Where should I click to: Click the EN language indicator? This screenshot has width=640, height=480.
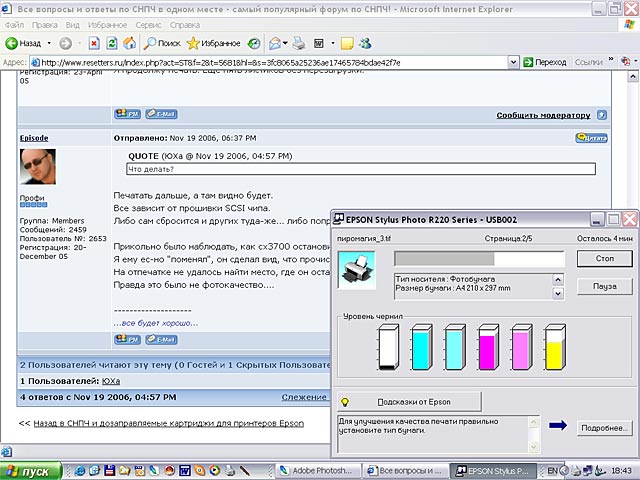552,471
